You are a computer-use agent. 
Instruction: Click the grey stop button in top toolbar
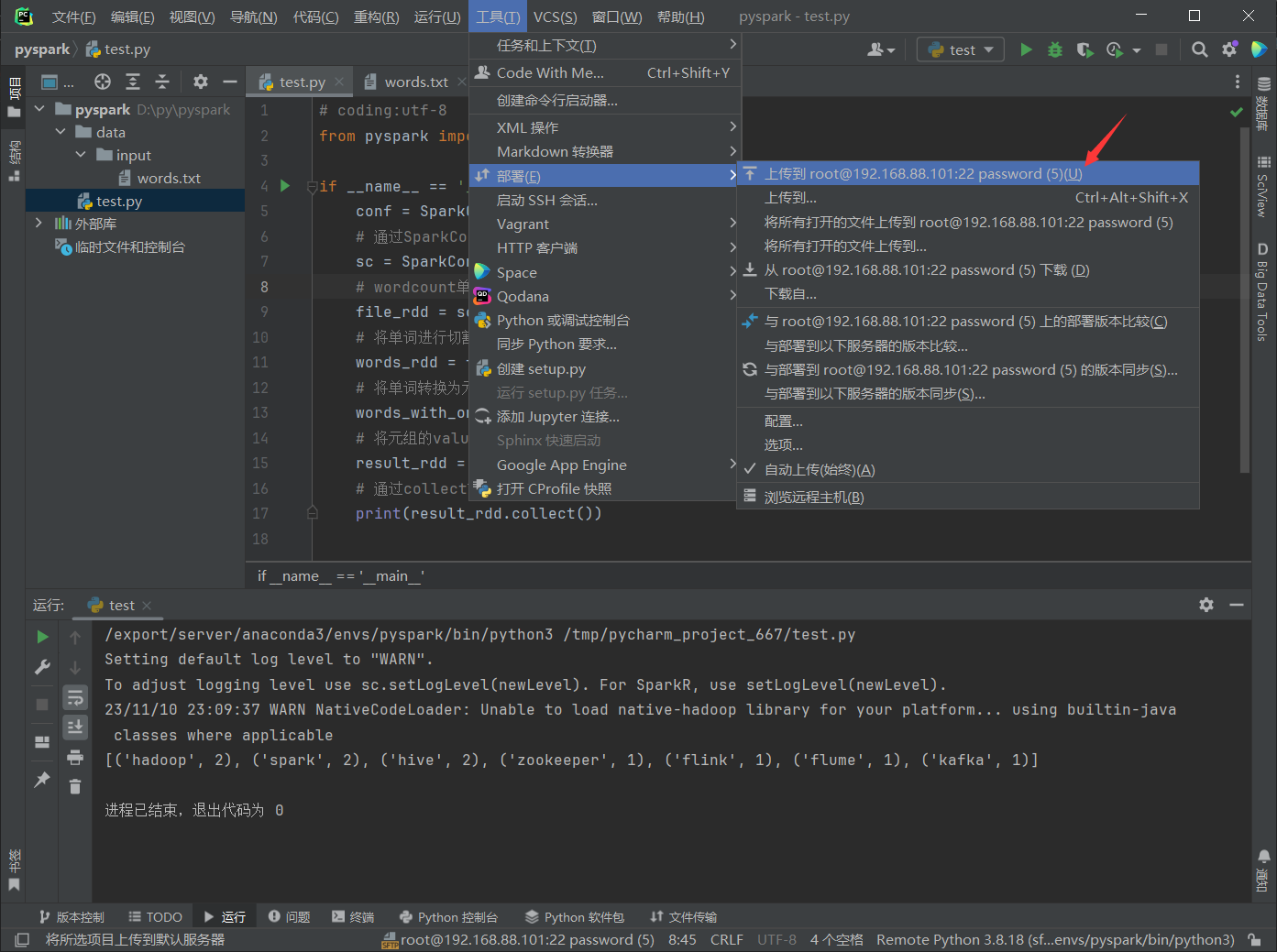1161,49
